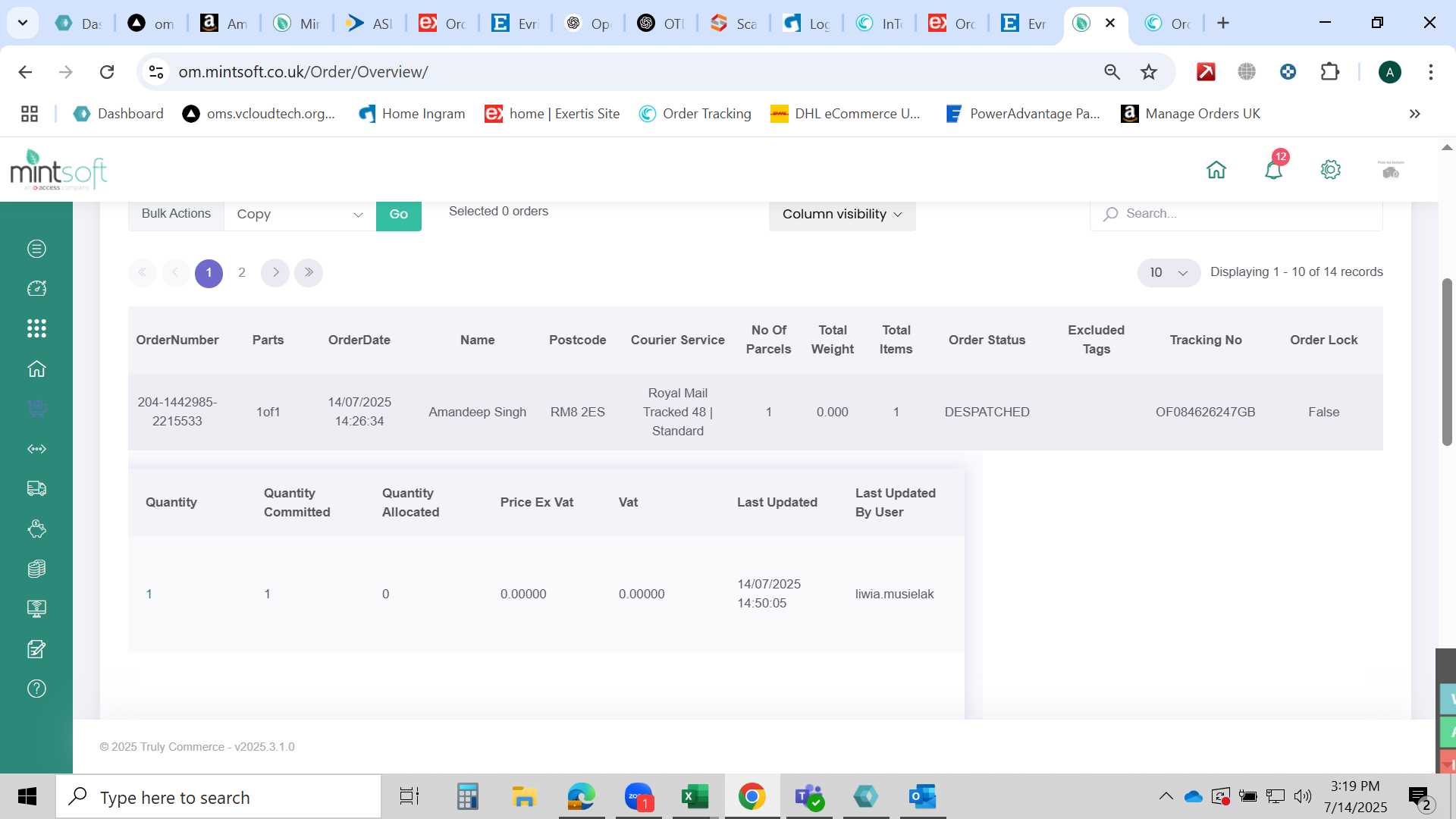This screenshot has width=1456, height=819.
Task: Expand the Column visibility dropdown
Action: 842,215
